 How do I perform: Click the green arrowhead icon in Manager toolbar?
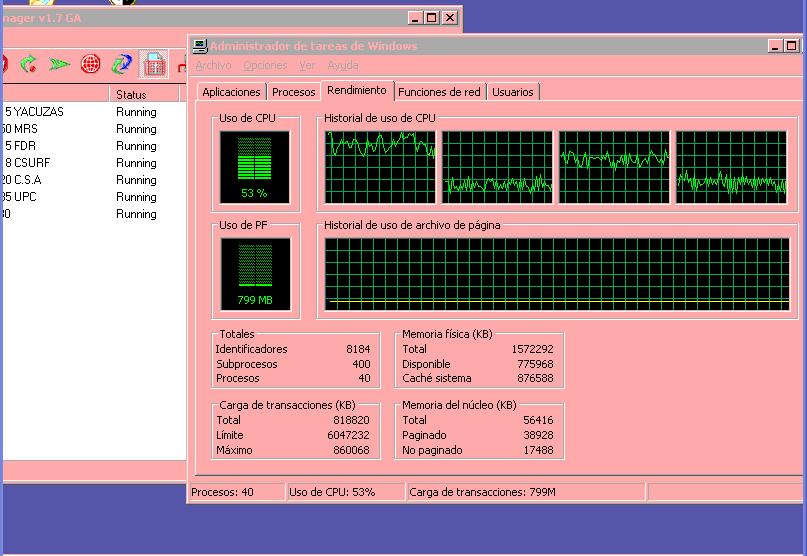coord(59,64)
